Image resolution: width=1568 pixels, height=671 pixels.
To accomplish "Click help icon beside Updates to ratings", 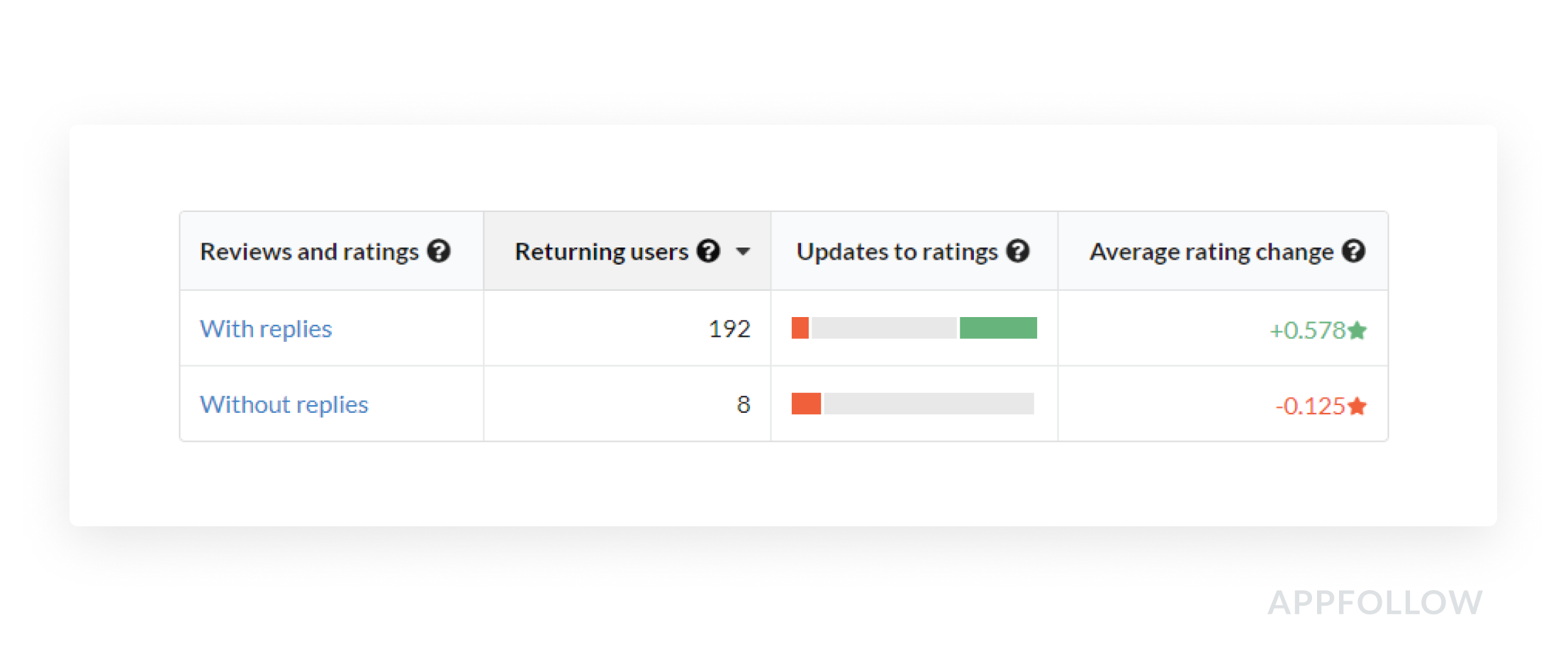I will tap(1017, 251).
